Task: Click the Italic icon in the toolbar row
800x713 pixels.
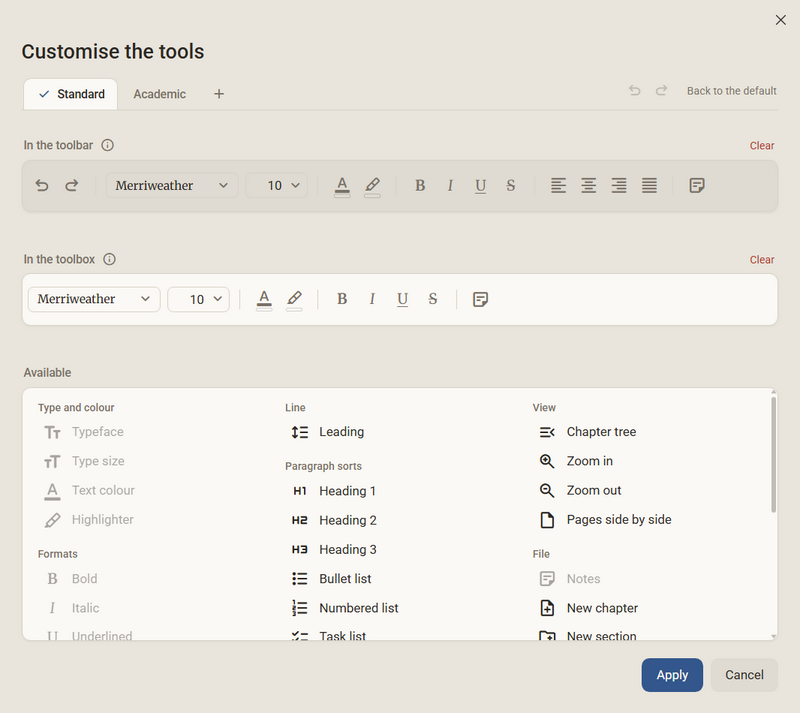Action: point(450,185)
